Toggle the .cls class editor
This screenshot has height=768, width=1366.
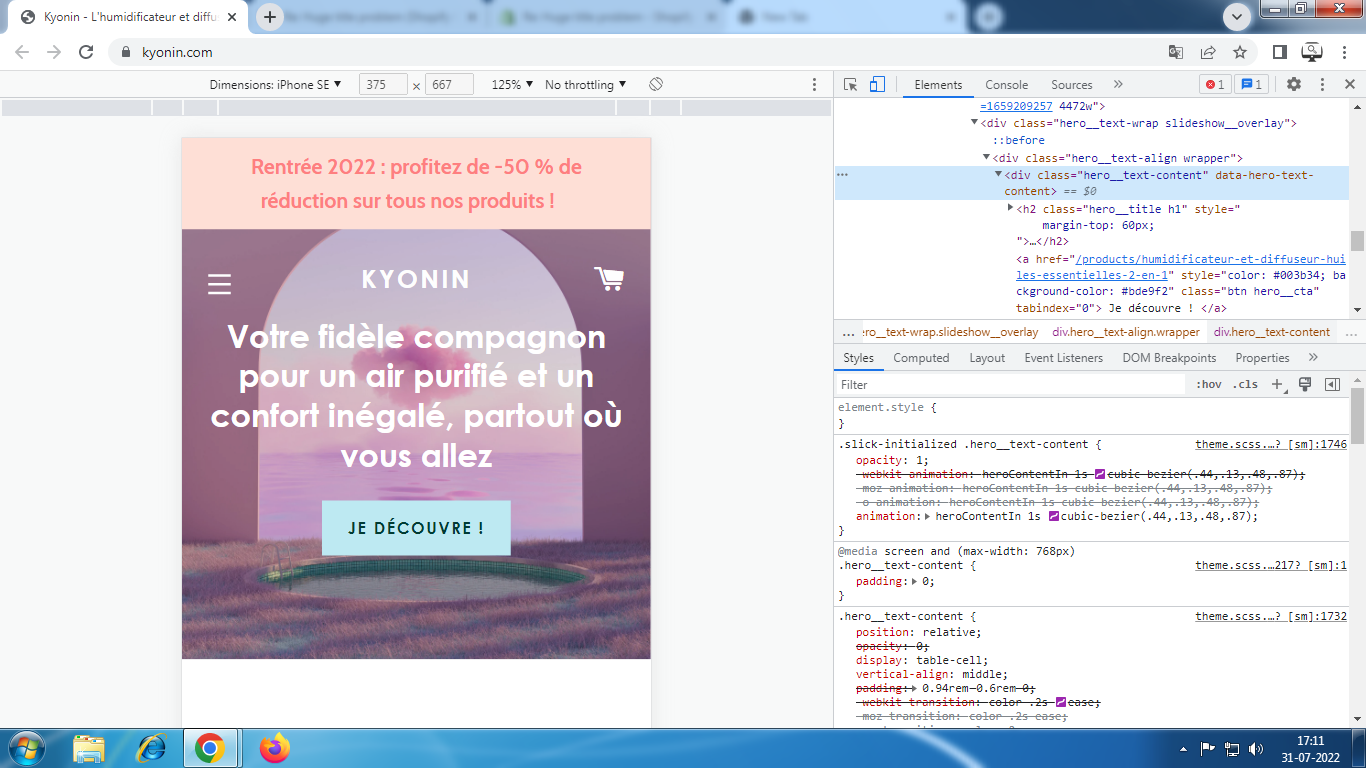coord(1245,385)
